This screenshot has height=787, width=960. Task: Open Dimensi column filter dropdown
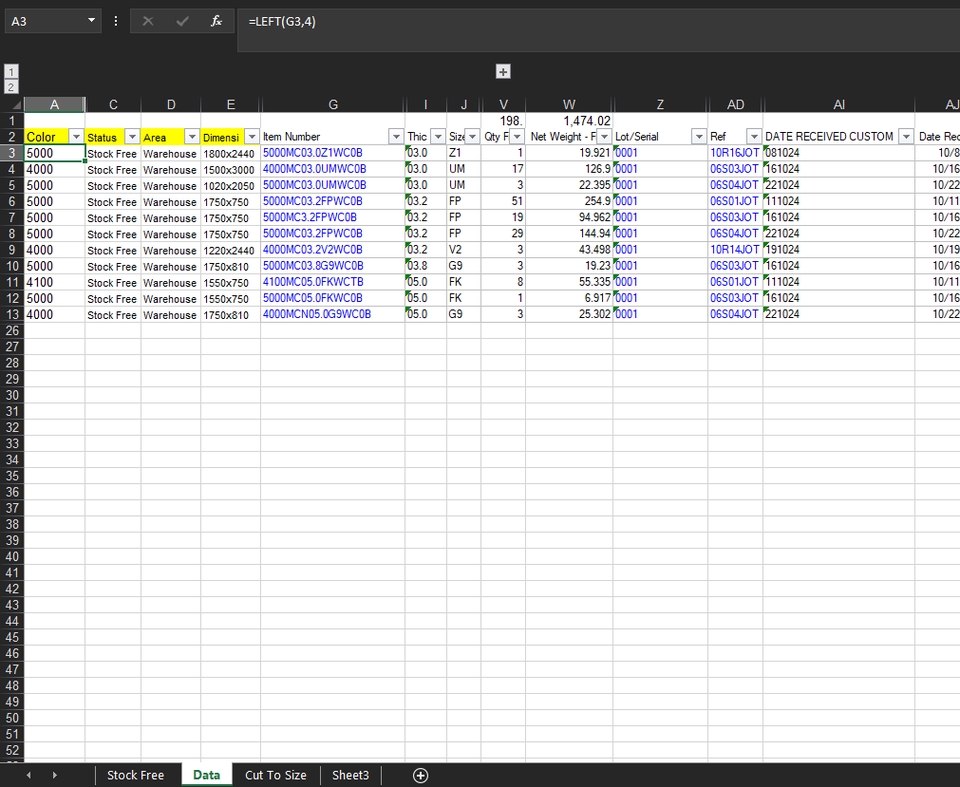(x=252, y=137)
